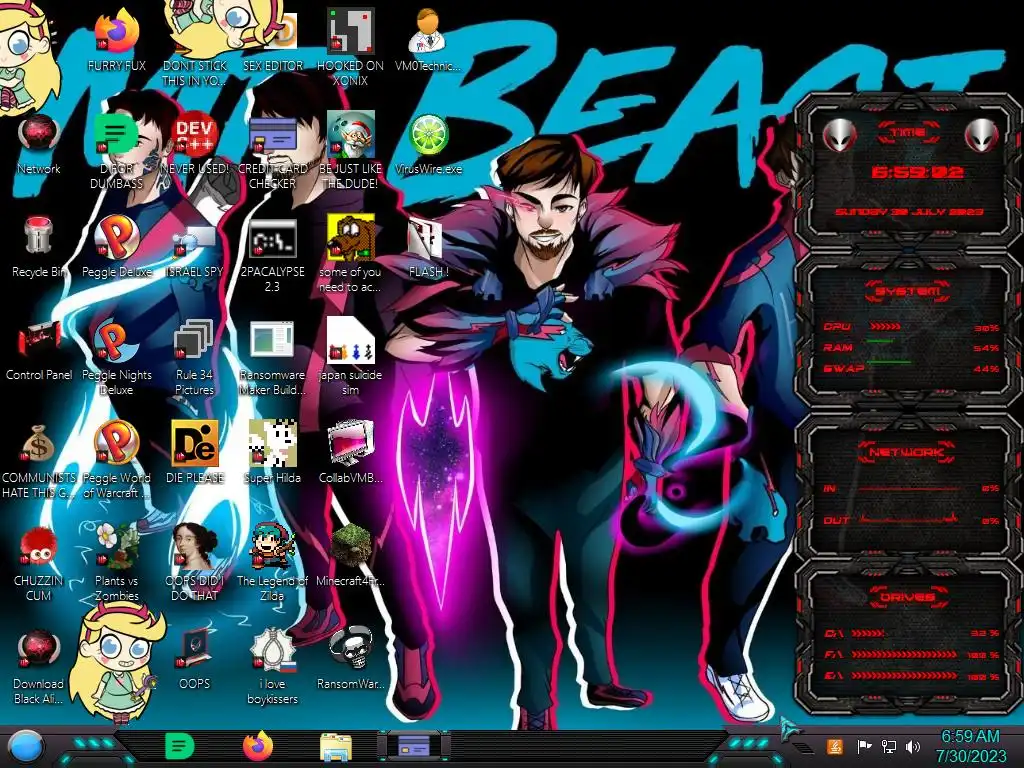
Task: Open Minecraft4Fr... grass block icon
Action: tap(350, 545)
